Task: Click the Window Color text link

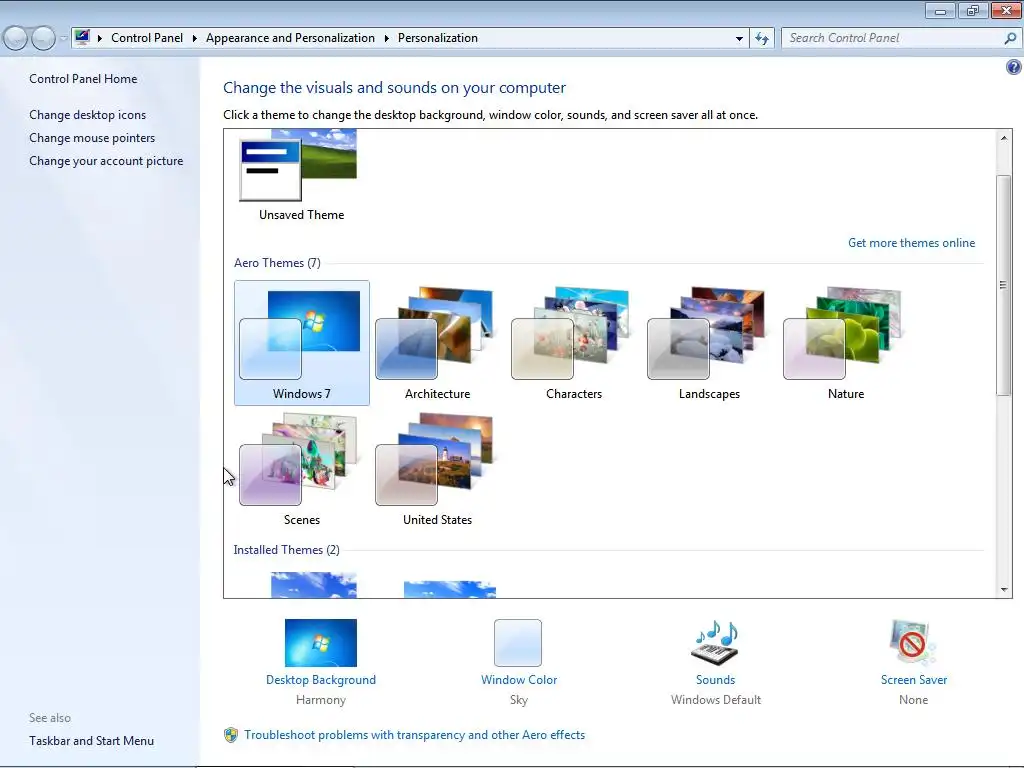Action: click(x=519, y=680)
